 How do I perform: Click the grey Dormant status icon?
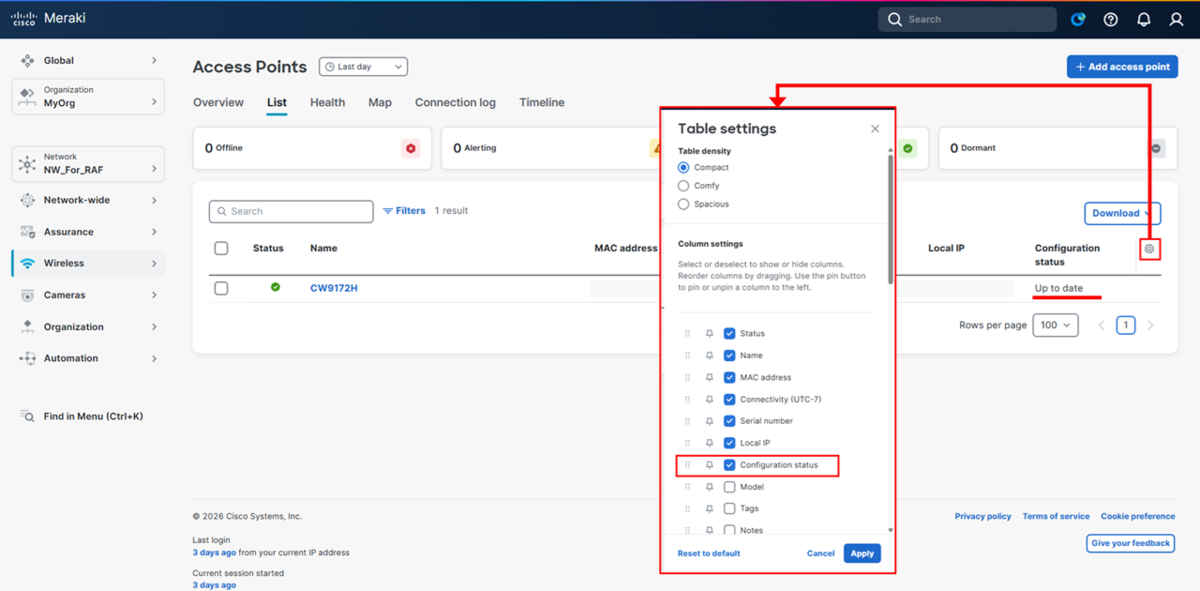[1156, 148]
